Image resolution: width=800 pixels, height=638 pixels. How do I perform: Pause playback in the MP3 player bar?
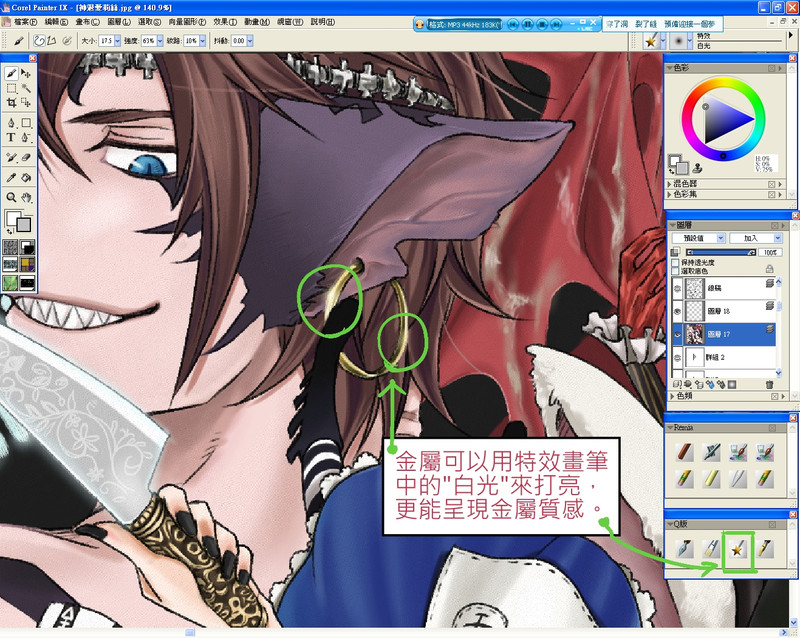pos(528,24)
